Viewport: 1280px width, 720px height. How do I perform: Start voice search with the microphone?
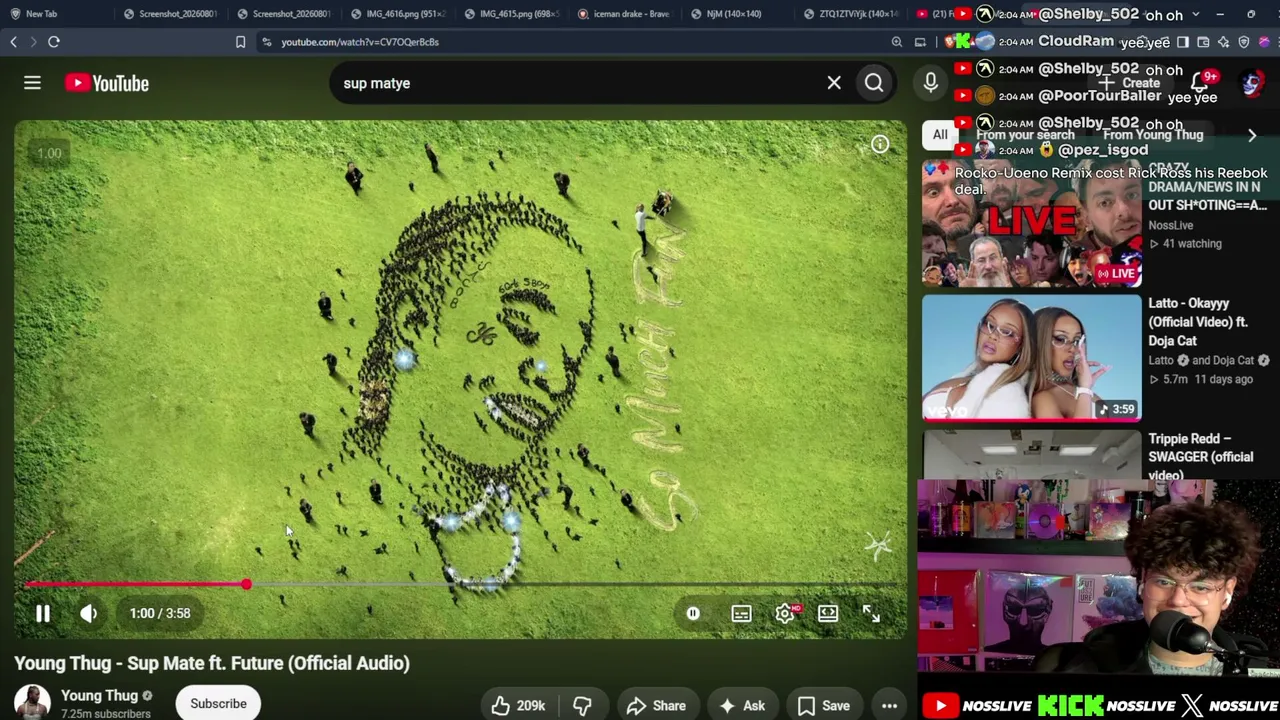[x=930, y=83]
